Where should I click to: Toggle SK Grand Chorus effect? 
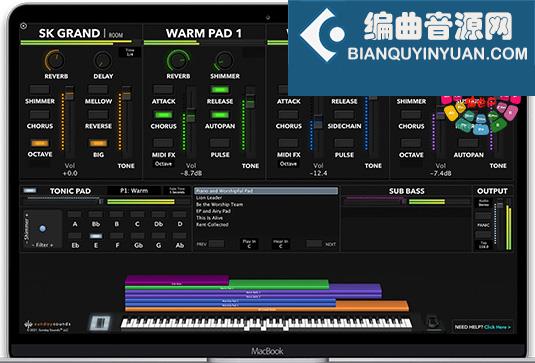click(x=40, y=115)
